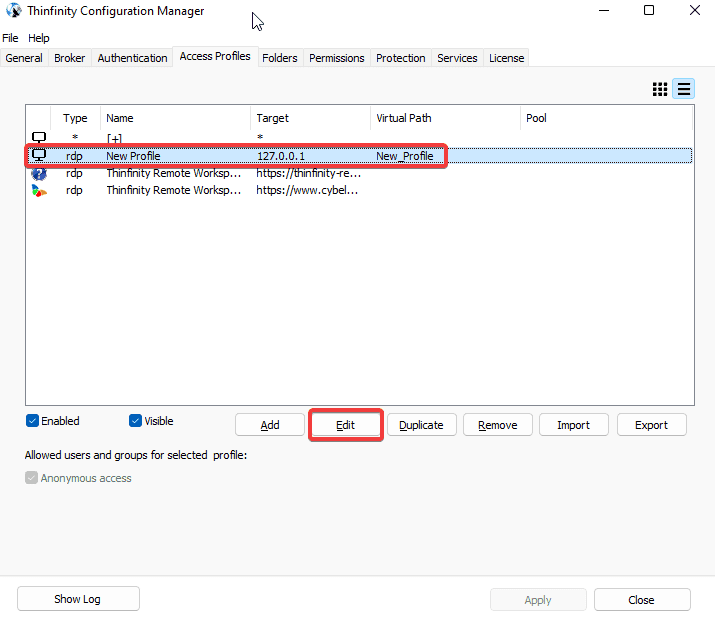Add a new access profile
The height and width of the screenshot is (620, 715).
pyautogui.click(x=270, y=425)
